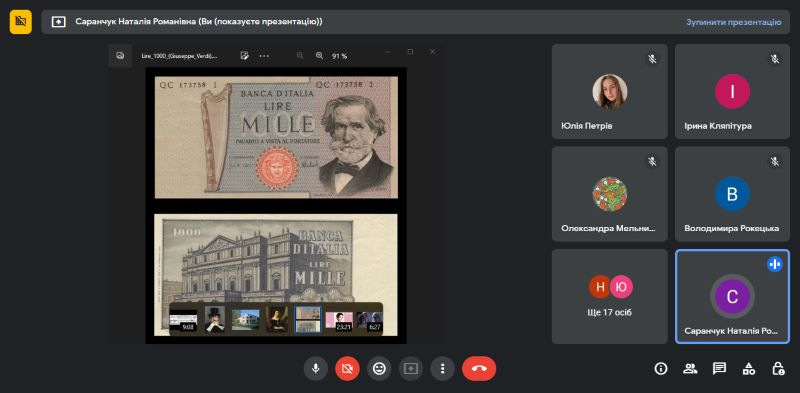Click the edit image icon in the photo viewer

(244, 56)
